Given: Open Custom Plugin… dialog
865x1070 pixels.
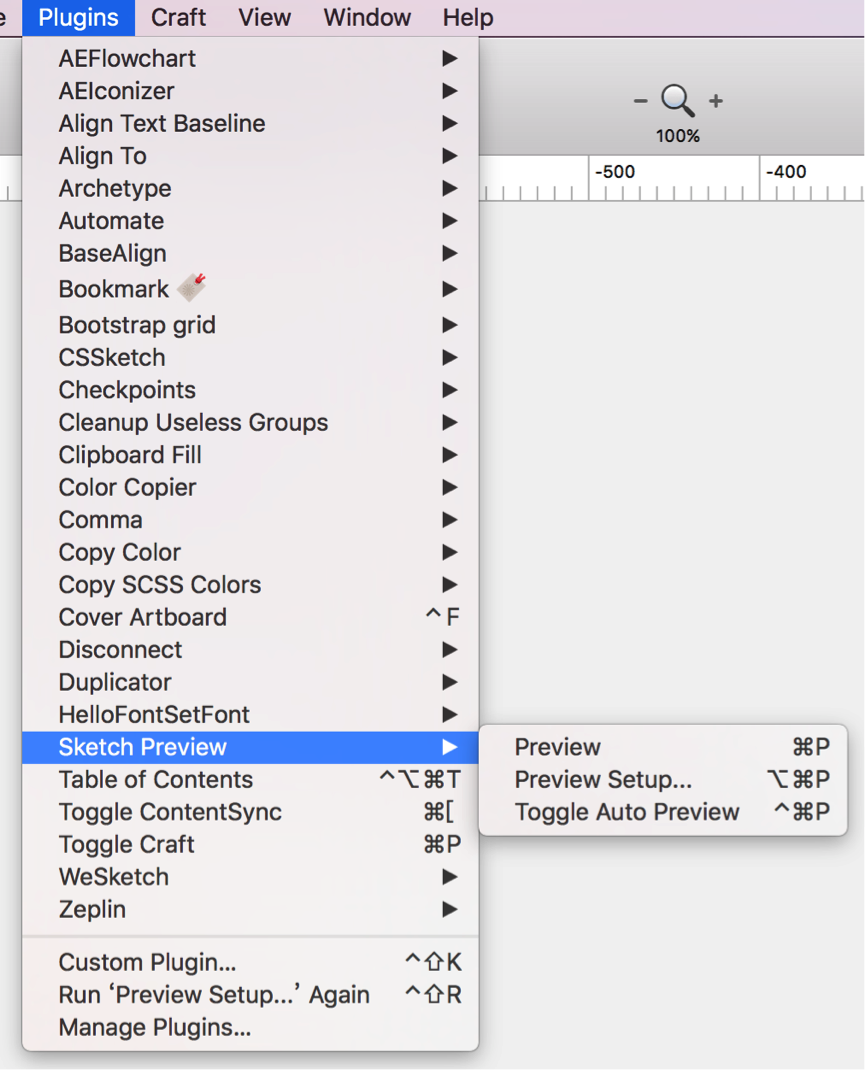Looking at the screenshot, I should click(148, 962).
